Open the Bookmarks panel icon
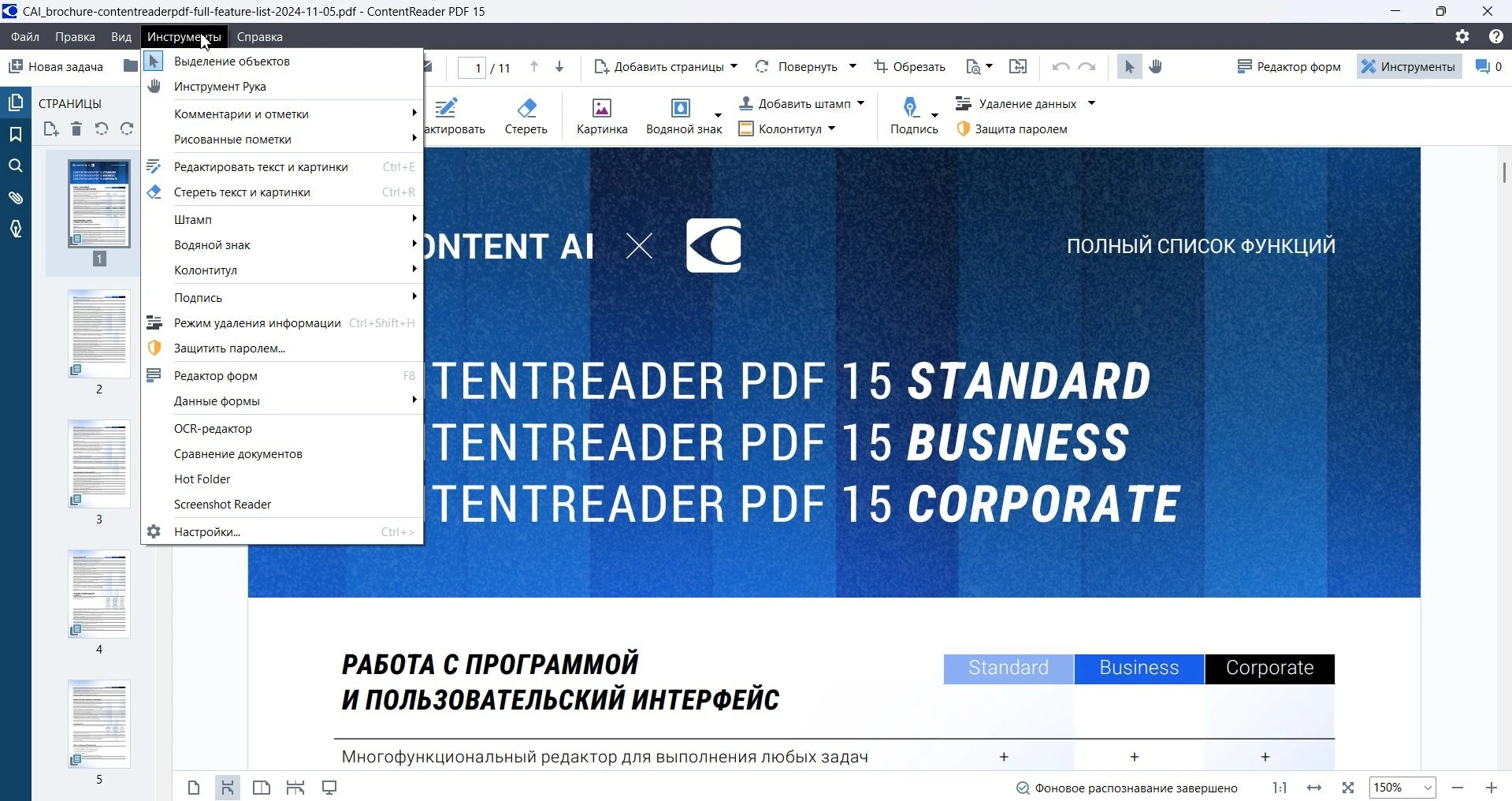The width and height of the screenshot is (1512, 801). point(16,134)
